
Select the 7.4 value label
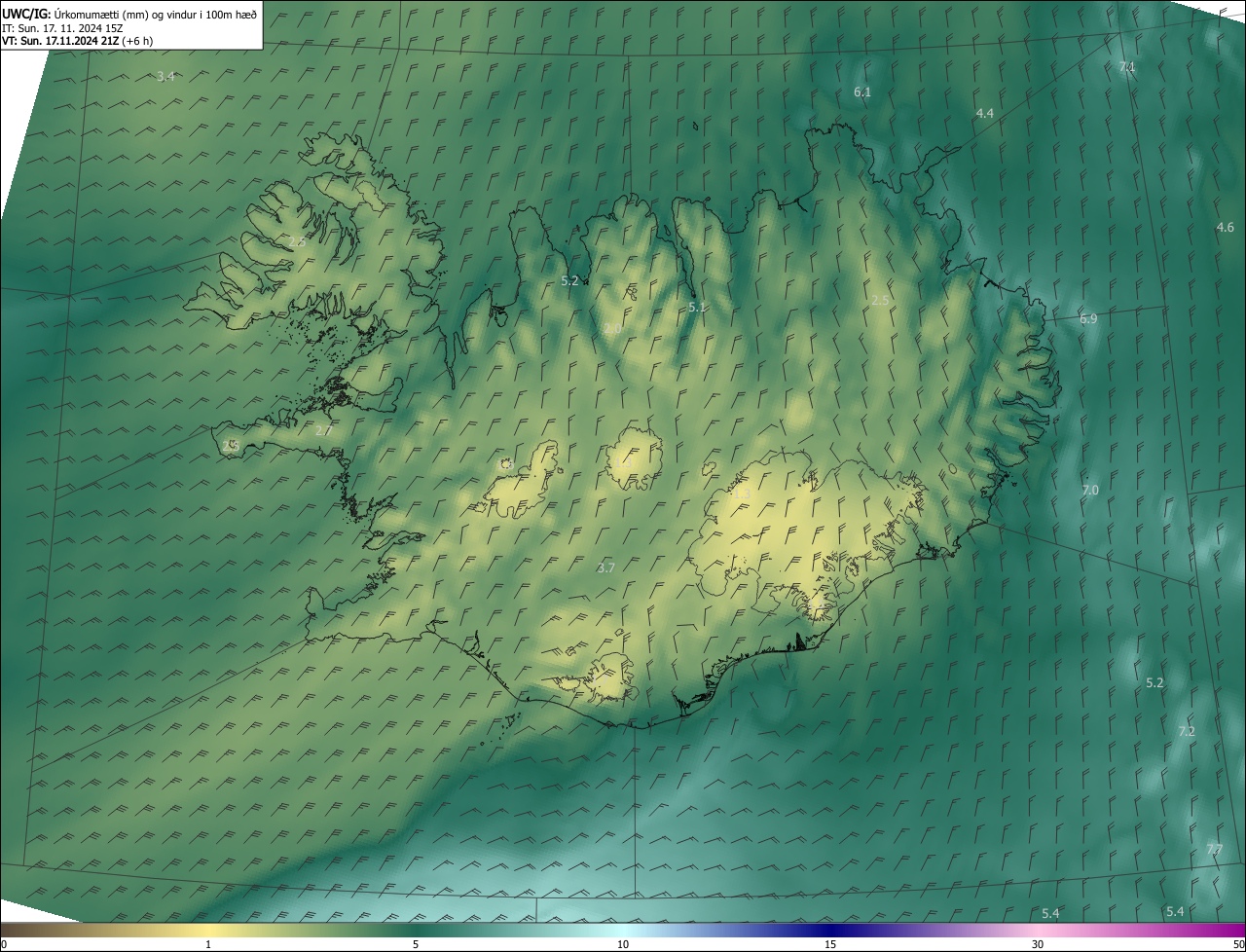click(x=1127, y=66)
